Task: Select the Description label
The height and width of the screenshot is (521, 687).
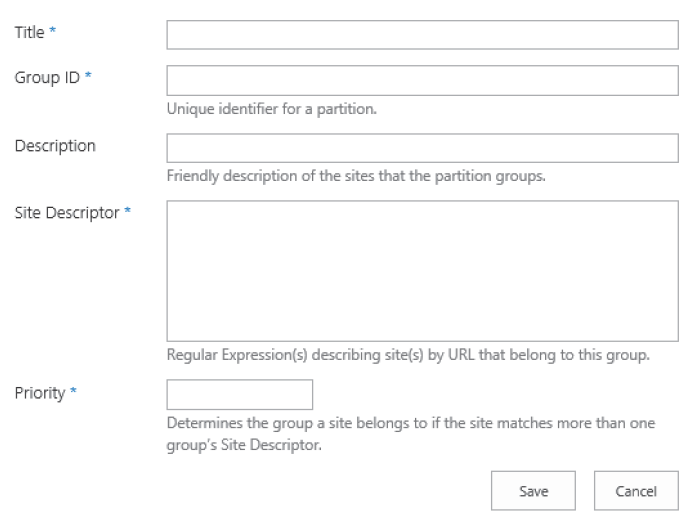Action: click(55, 146)
